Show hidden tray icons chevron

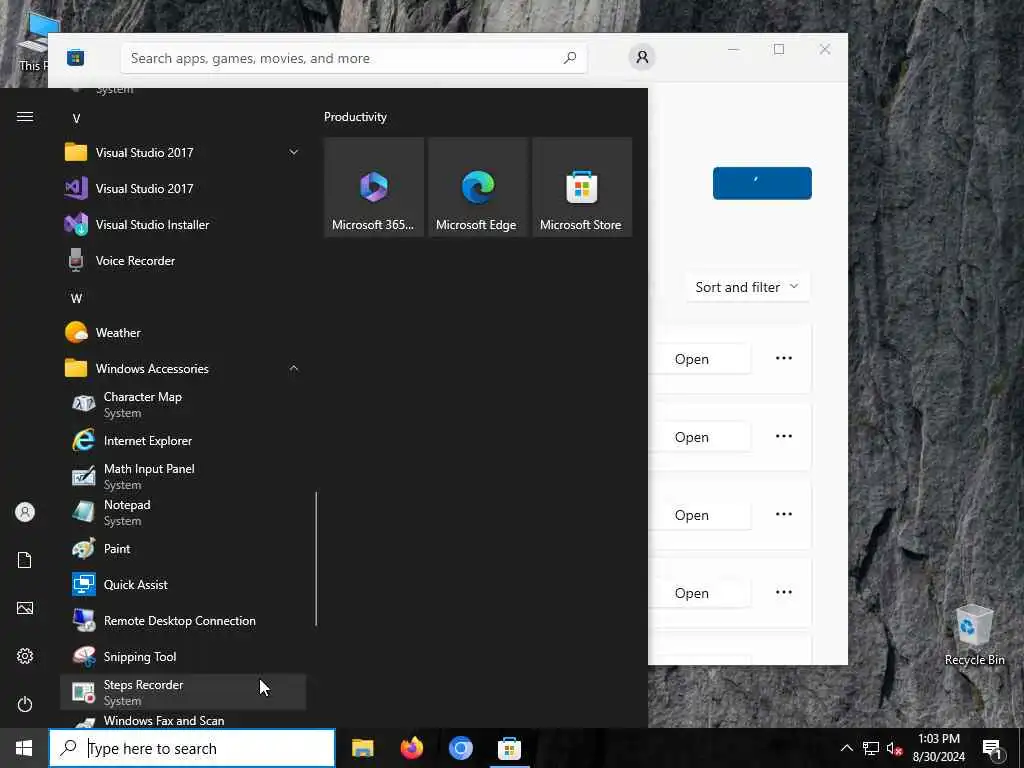[x=846, y=748]
